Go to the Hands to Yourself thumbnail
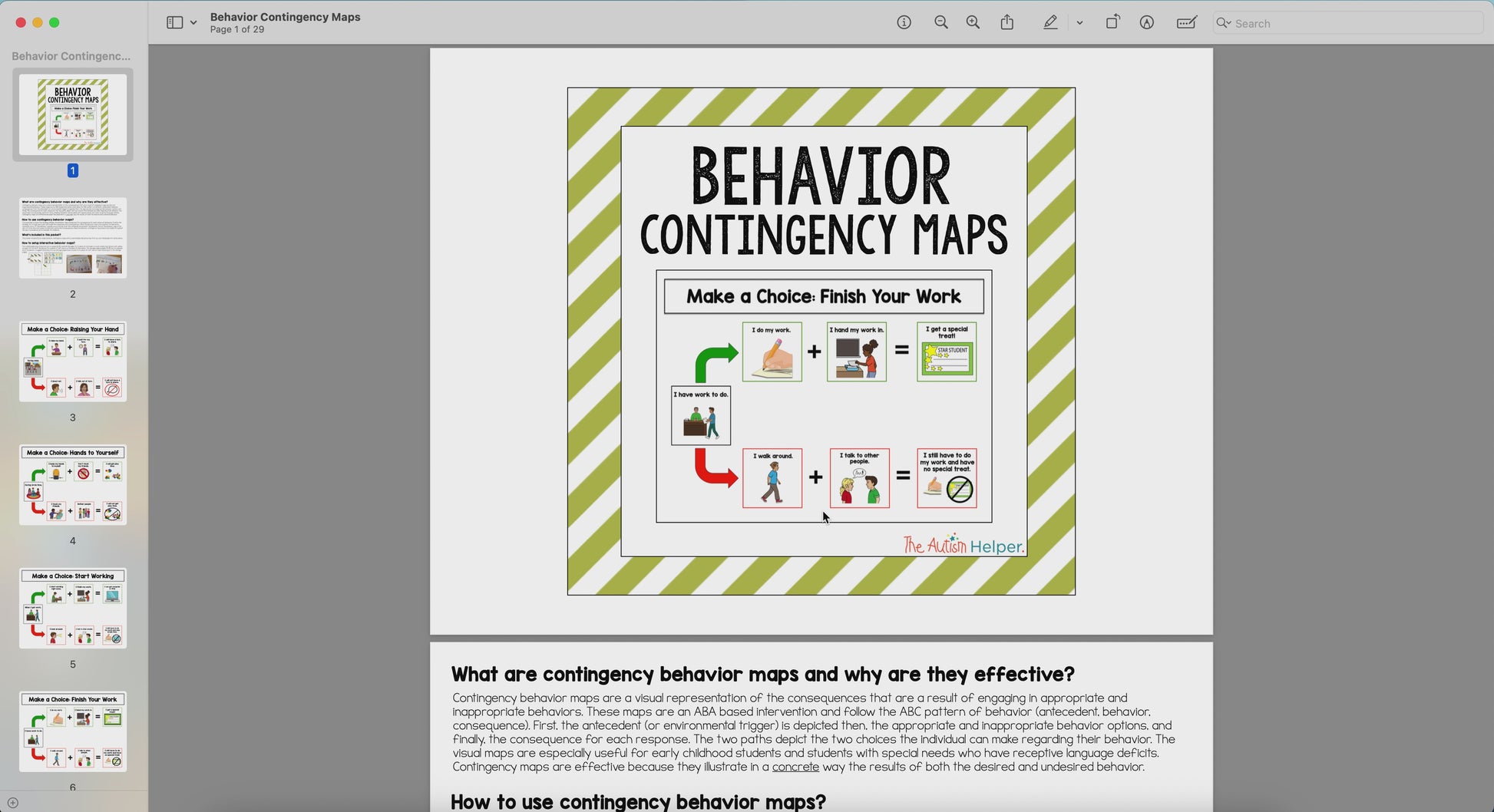 coord(73,485)
